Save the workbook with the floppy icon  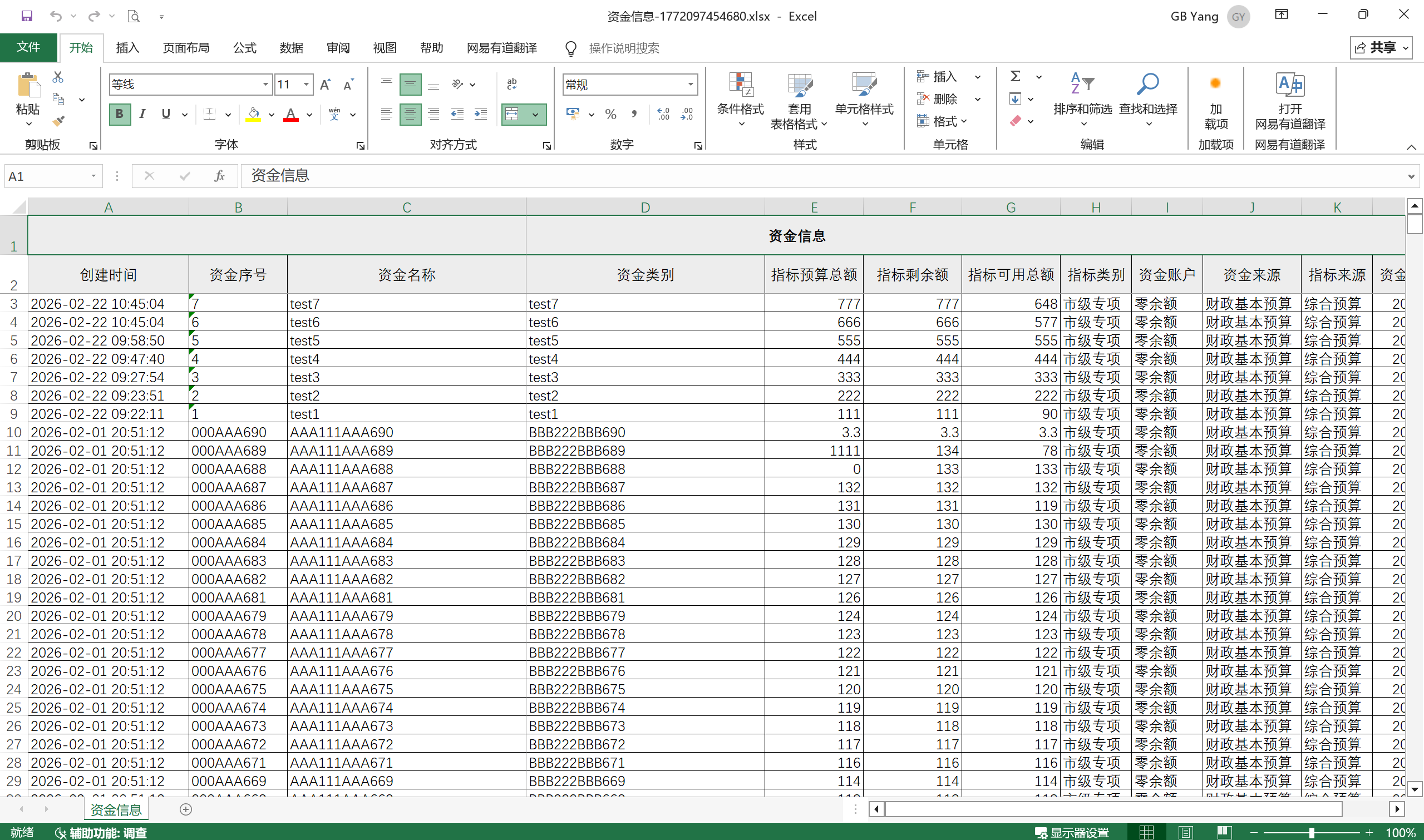coord(27,16)
